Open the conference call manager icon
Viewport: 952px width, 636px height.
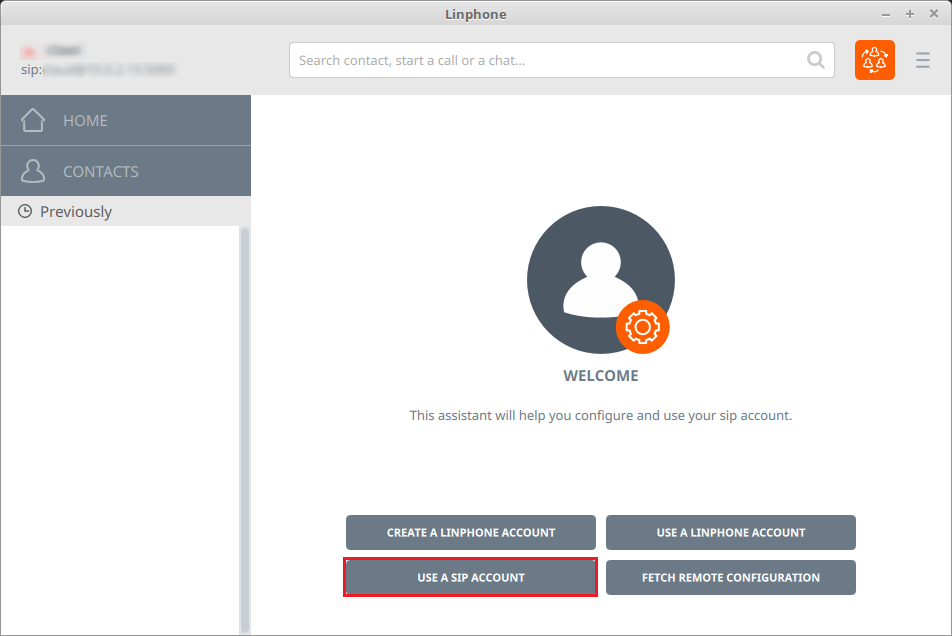874,60
